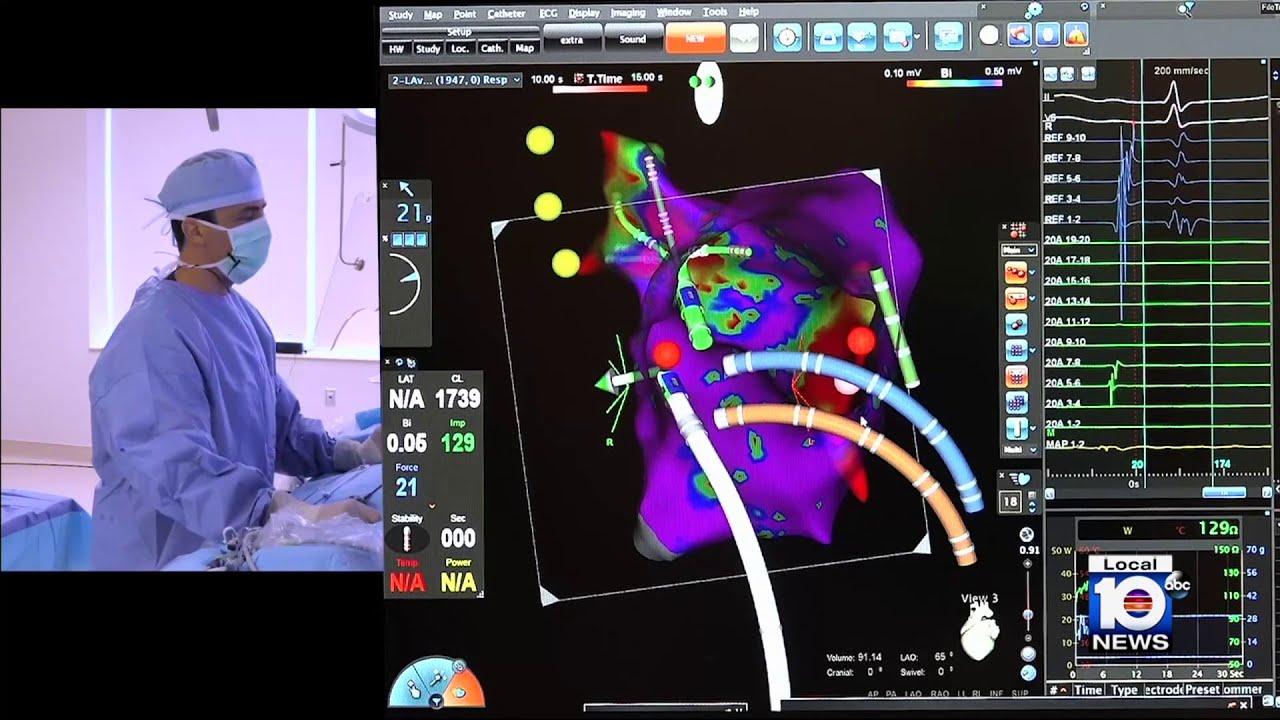Click the crosshair target toolbar icon
Viewport: 1280px width, 720px height.
pos(787,37)
